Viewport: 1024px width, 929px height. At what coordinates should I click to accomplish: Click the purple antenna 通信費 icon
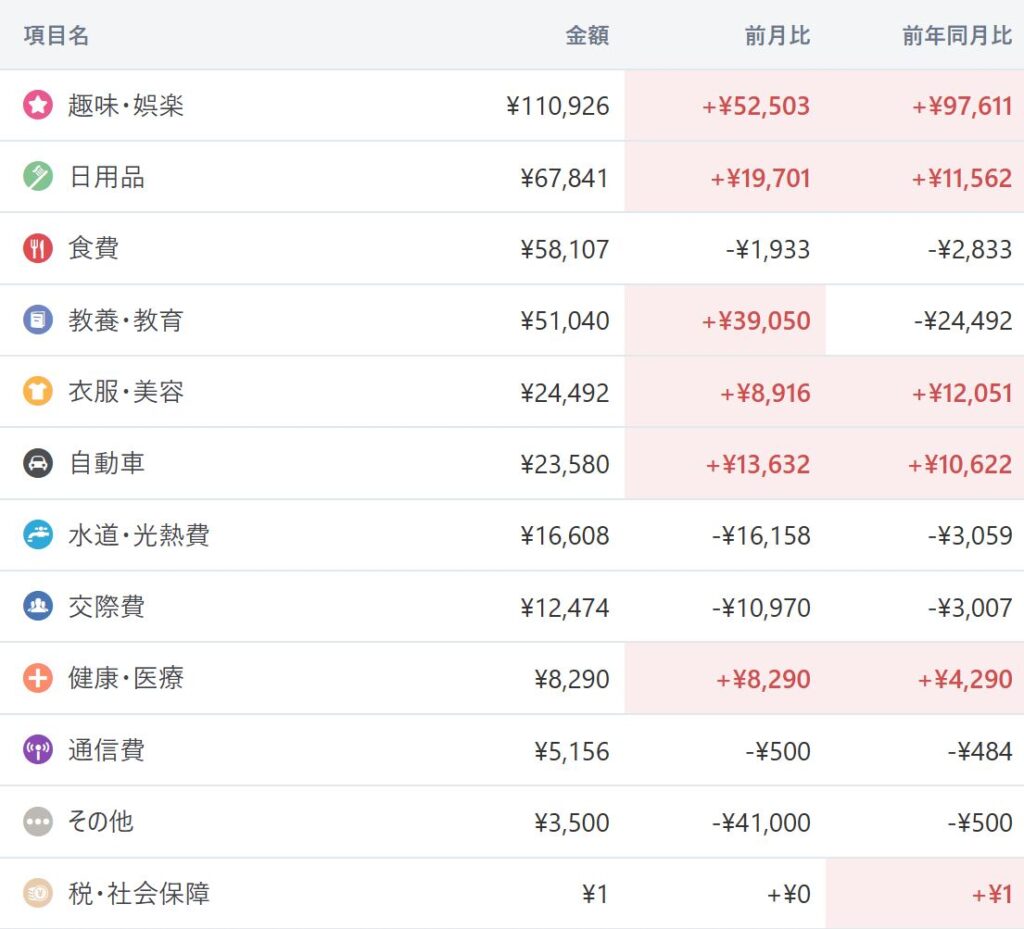click(x=38, y=750)
